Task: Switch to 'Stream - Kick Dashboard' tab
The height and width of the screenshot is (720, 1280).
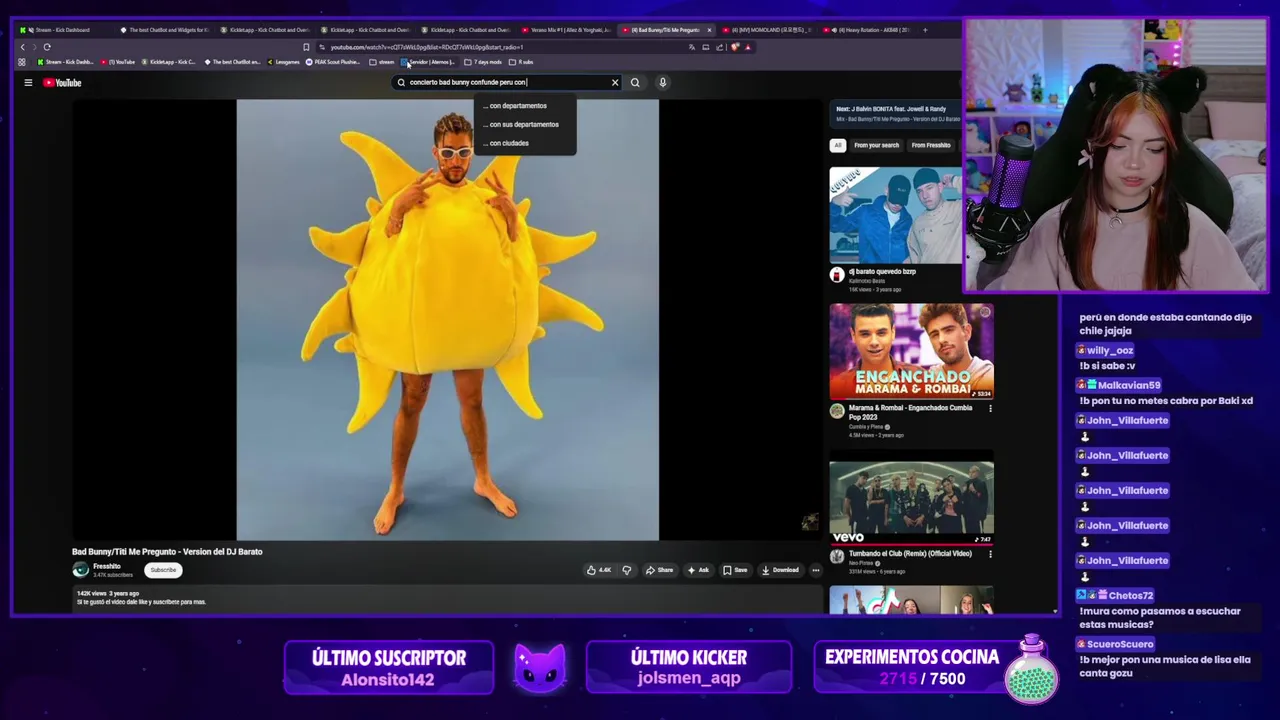Action: pos(62,30)
